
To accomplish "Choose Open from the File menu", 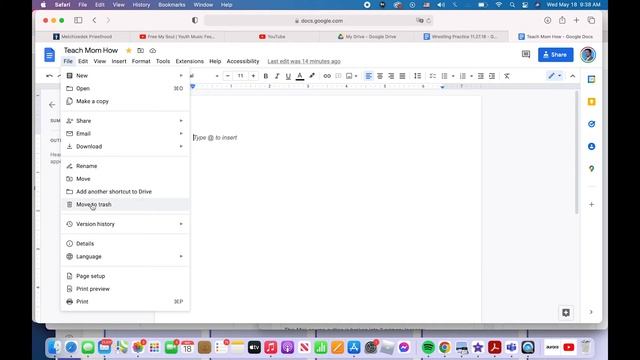I will point(125,89).
